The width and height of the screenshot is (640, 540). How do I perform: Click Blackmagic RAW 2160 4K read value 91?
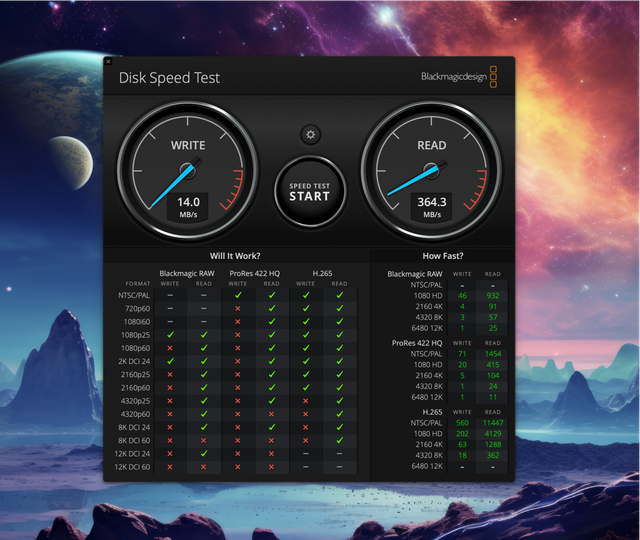[x=493, y=307]
